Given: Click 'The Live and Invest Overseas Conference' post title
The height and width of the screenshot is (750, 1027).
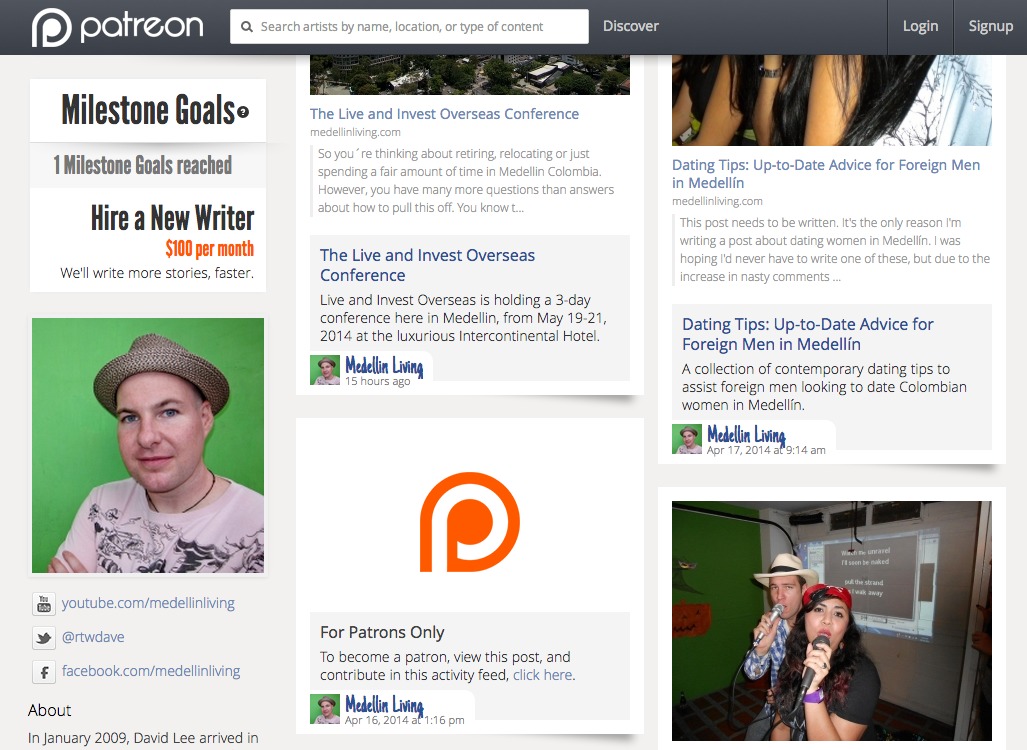Looking at the screenshot, I should point(427,265).
